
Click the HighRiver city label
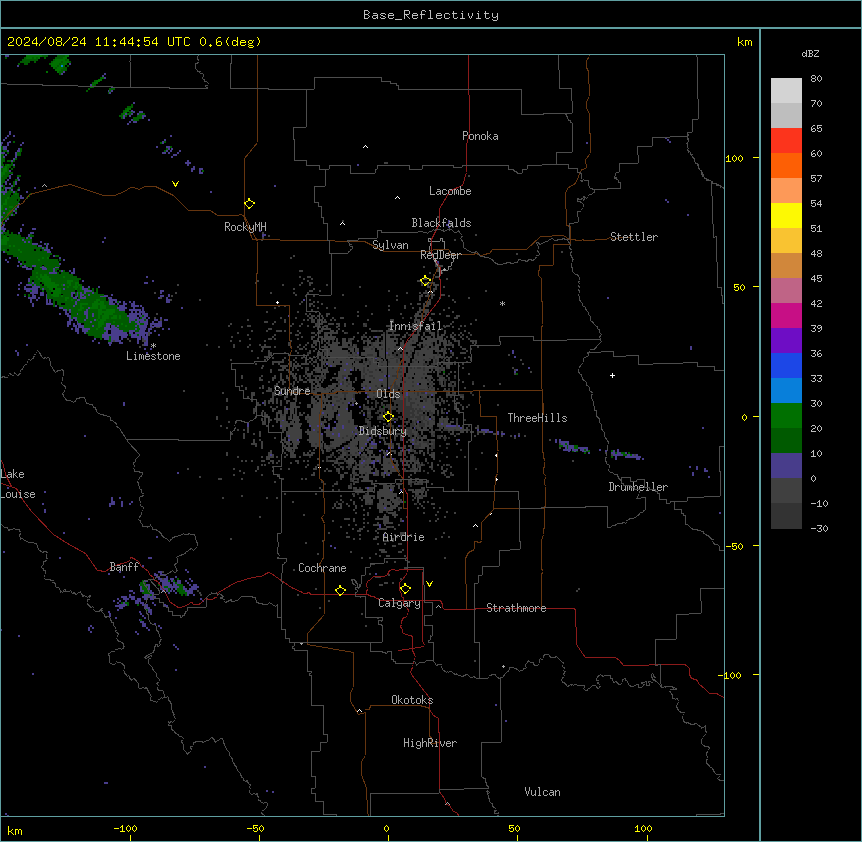tap(430, 743)
